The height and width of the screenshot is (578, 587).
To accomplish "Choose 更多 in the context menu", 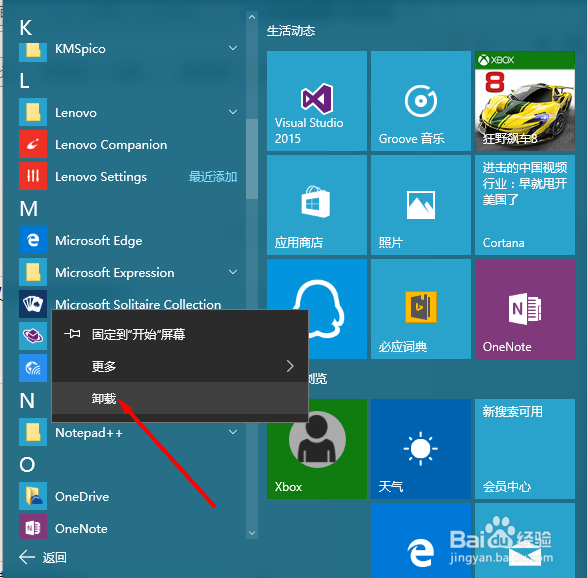I will coord(180,366).
